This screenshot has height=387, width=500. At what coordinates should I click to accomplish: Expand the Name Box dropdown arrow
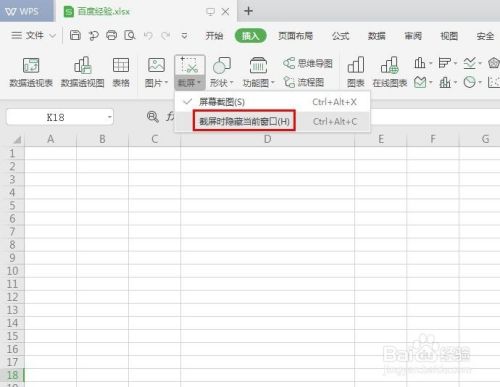(x=109, y=117)
